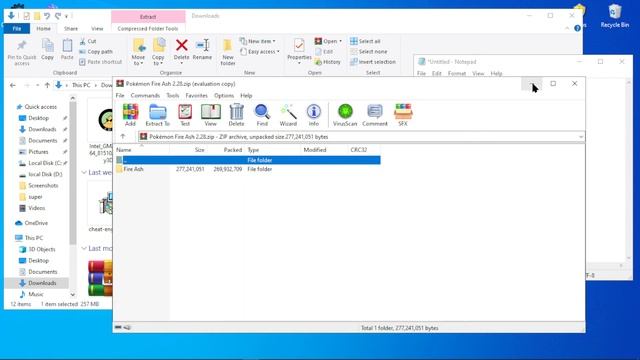This screenshot has height=360, width=640.
Task: Collapse the 'Last week' group in Explorer
Action: pos(84,172)
